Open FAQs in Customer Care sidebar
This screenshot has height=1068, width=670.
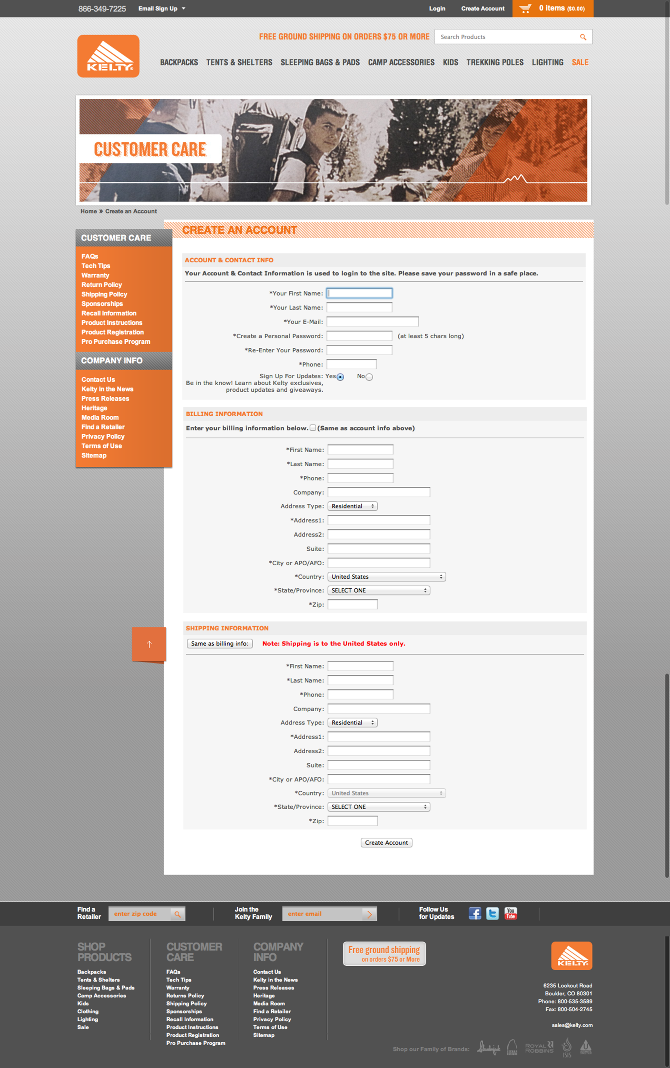coord(90,256)
